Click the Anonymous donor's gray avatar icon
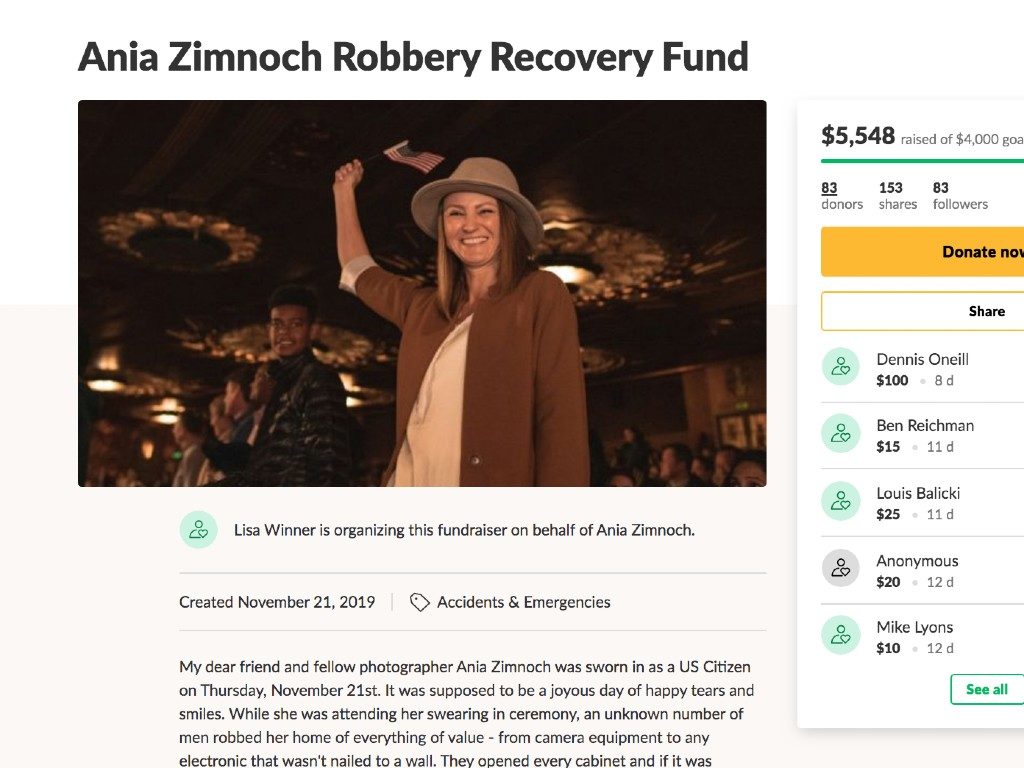The width and height of the screenshot is (1024, 768). point(841,568)
